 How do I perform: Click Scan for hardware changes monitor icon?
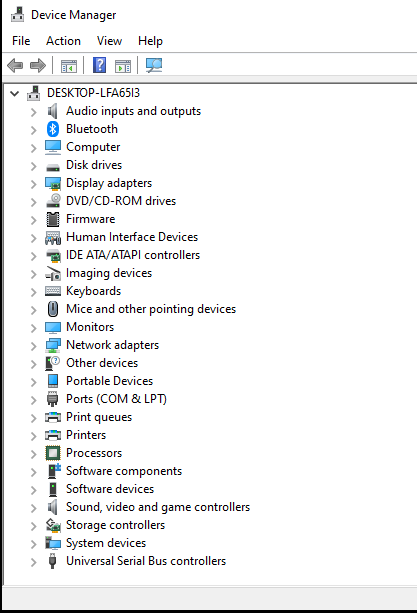[154, 65]
